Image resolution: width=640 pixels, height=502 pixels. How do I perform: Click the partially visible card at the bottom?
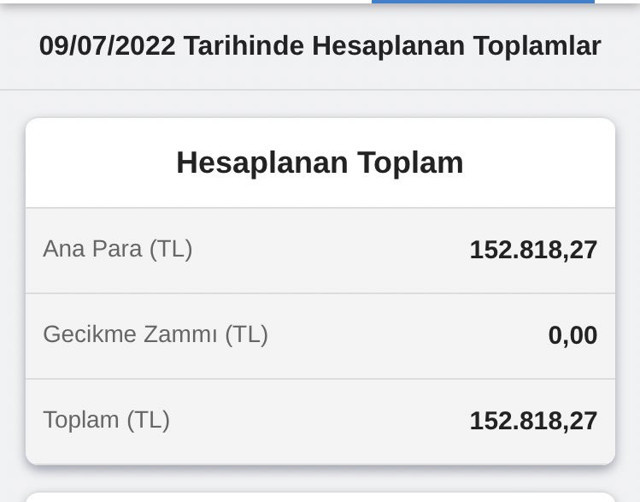(x=320, y=496)
